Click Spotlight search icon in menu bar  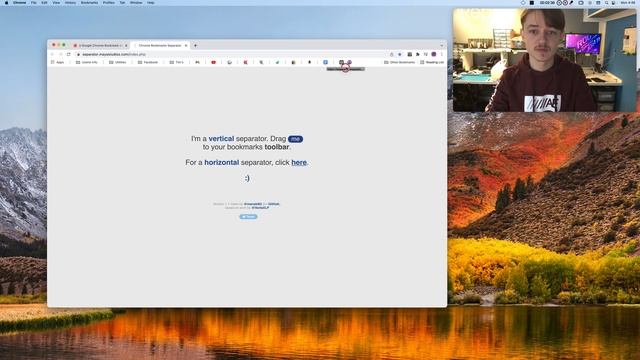606,2
